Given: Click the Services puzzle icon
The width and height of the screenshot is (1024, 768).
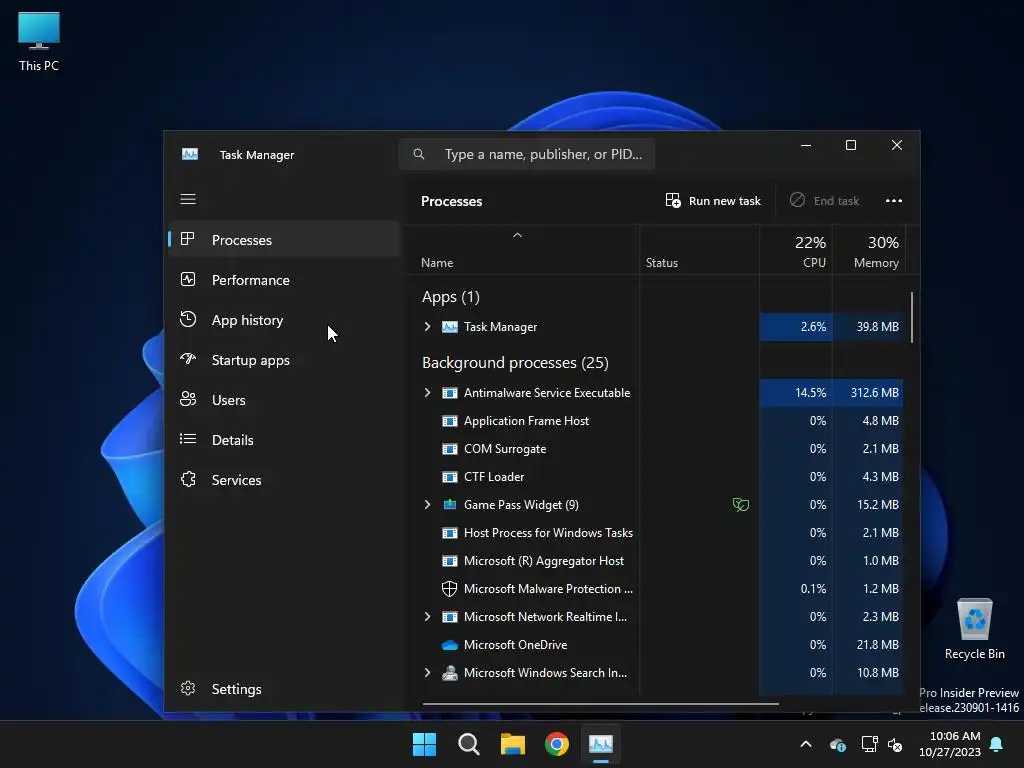Looking at the screenshot, I should pyautogui.click(x=187, y=479).
